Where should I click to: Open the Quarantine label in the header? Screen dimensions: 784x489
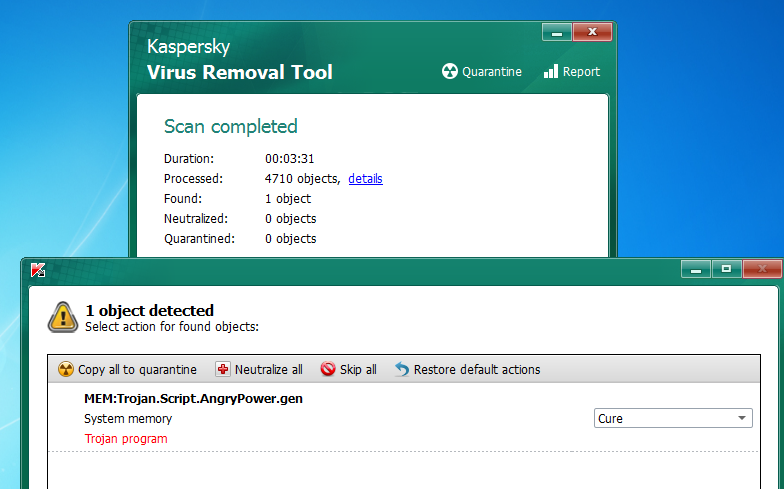tap(492, 72)
